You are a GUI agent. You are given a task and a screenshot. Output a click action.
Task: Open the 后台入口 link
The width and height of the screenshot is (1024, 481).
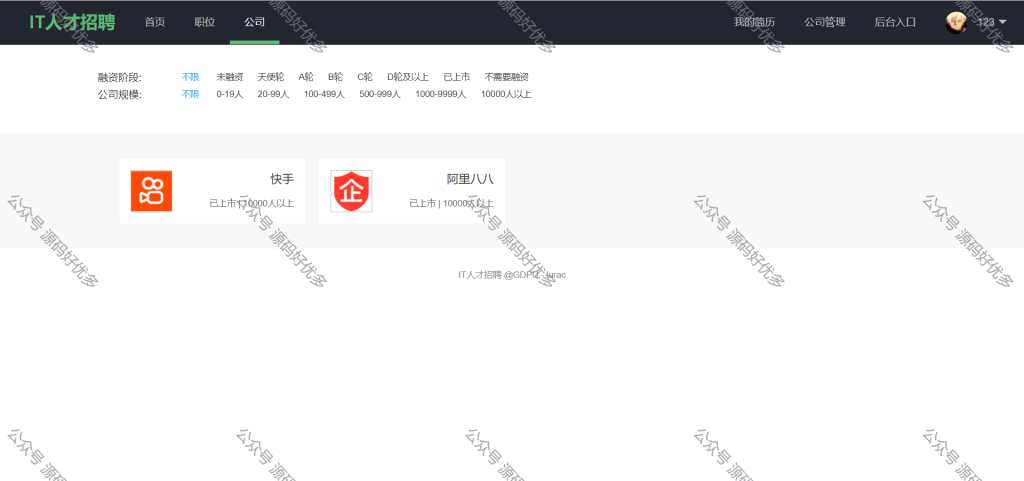(895, 22)
